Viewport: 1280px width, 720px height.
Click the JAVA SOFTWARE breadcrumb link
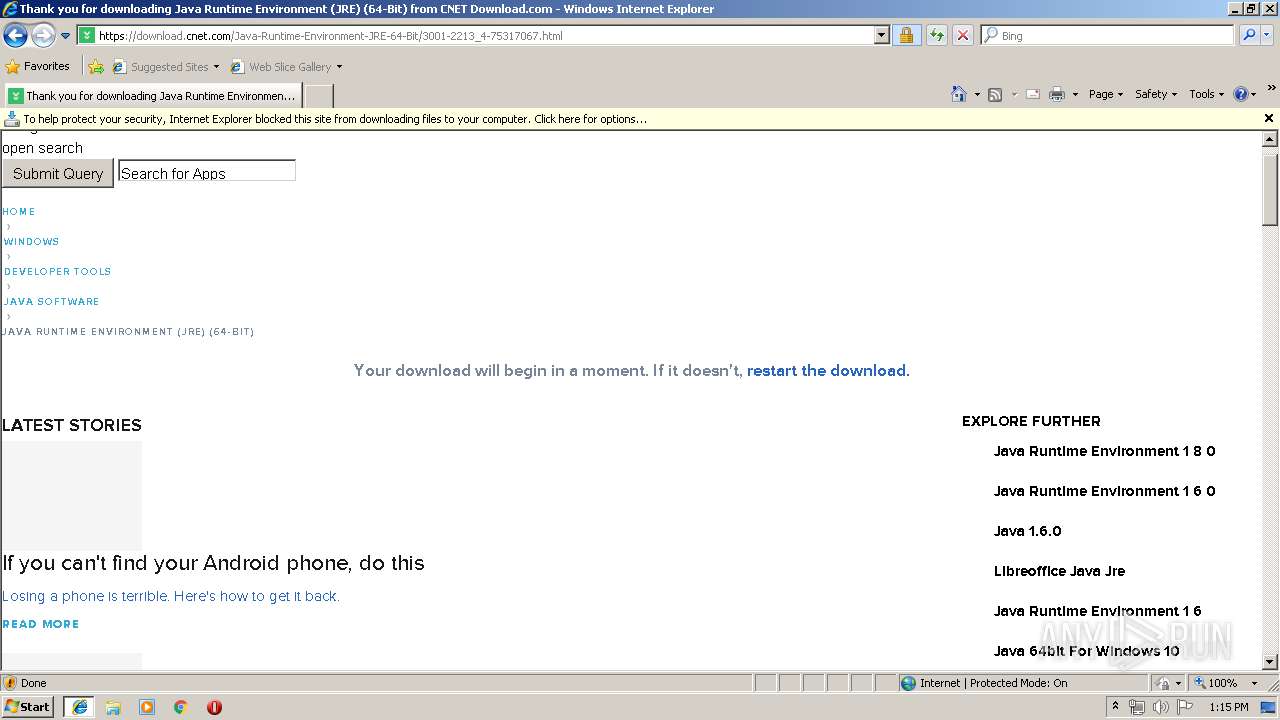coord(51,302)
